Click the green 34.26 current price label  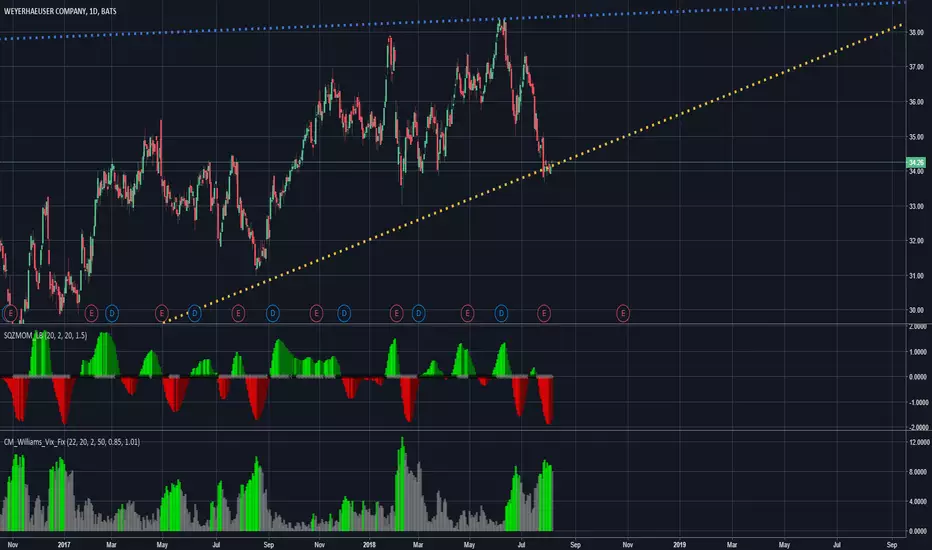click(916, 162)
